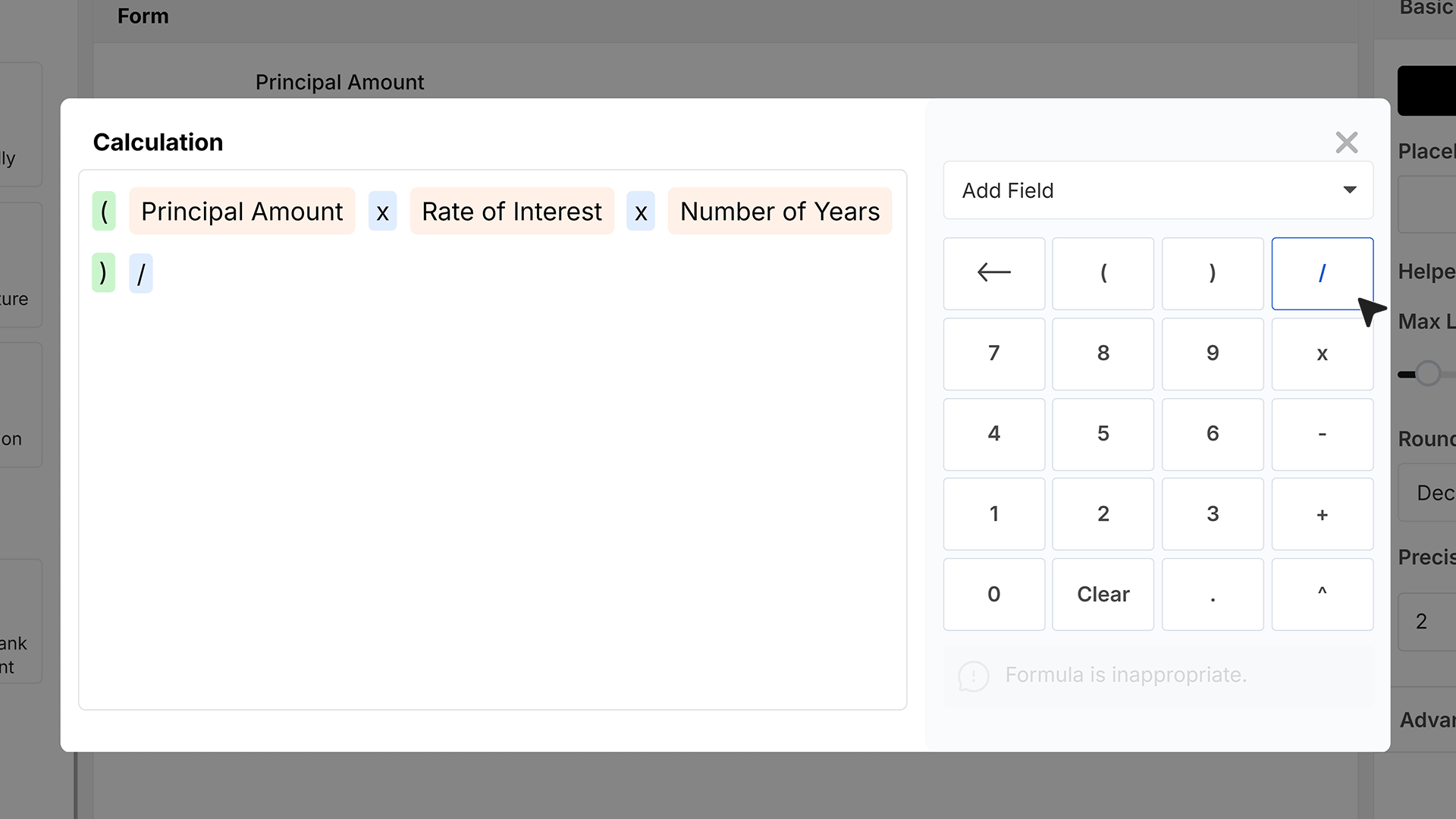The image size is (1456, 819).
Task: Click the number 7 key
Action: [993, 353]
